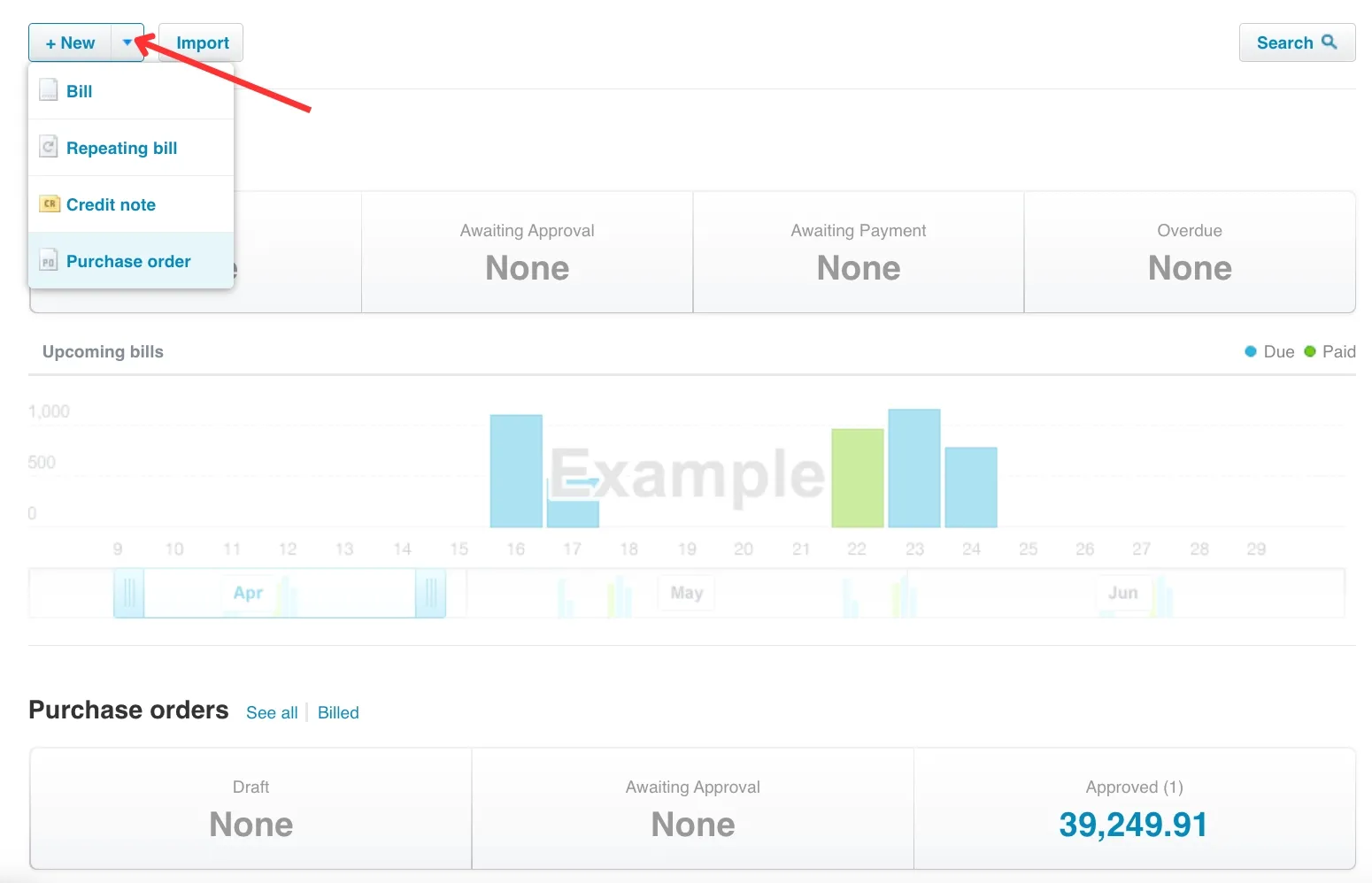Click the blue bar above day 24
This screenshot has height=883, width=1372.
pyautogui.click(x=971, y=488)
